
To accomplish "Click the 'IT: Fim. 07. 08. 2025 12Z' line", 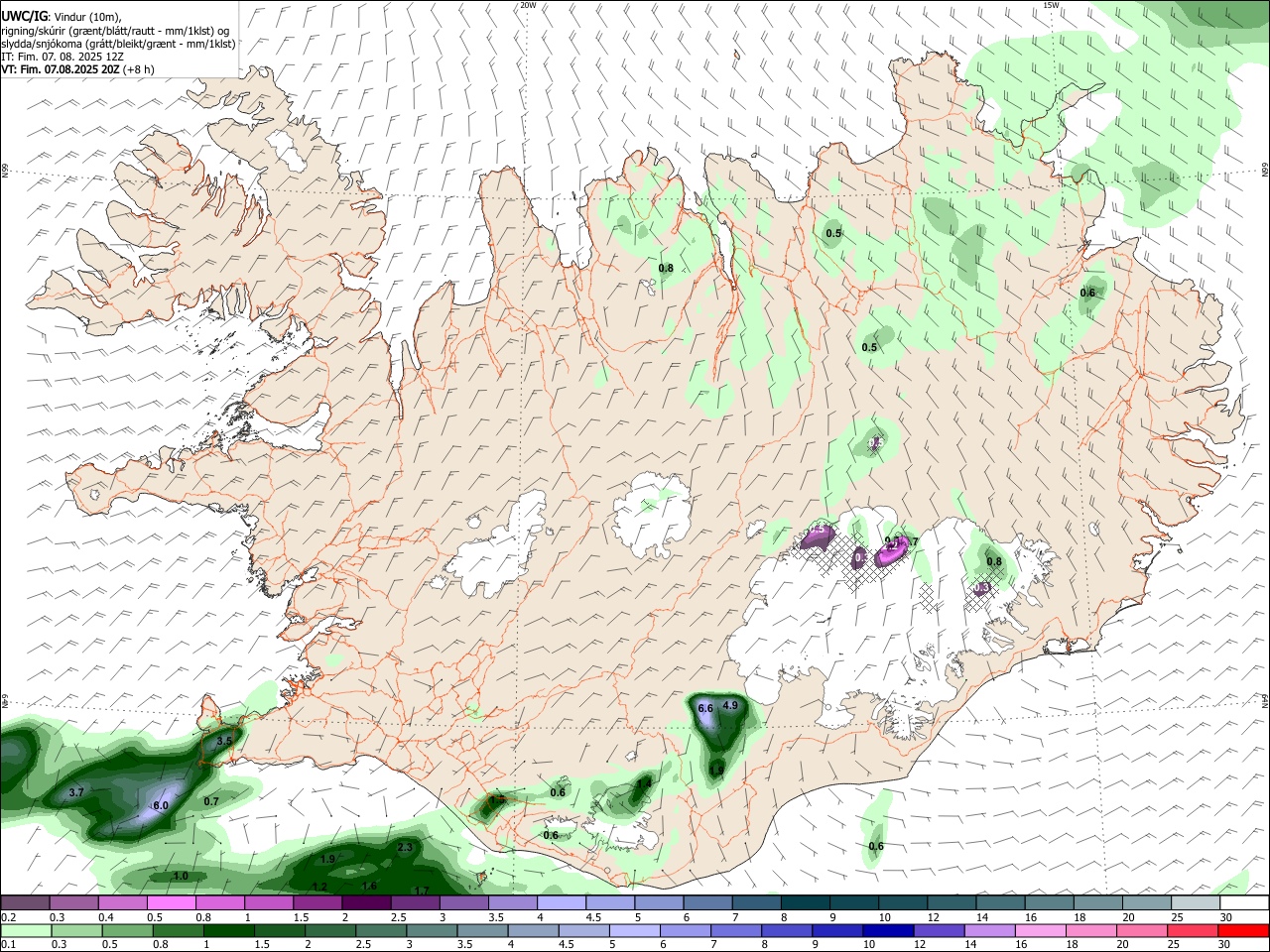I will tap(63, 57).
